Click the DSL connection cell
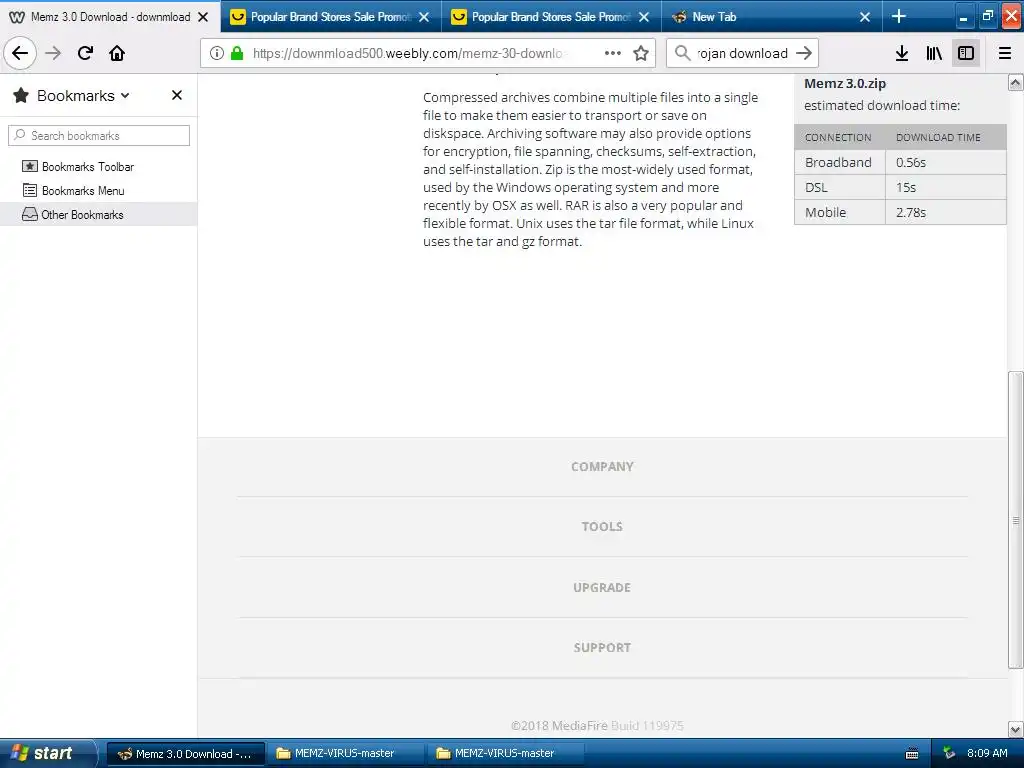This screenshot has height=768, width=1024. (x=839, y=187)
